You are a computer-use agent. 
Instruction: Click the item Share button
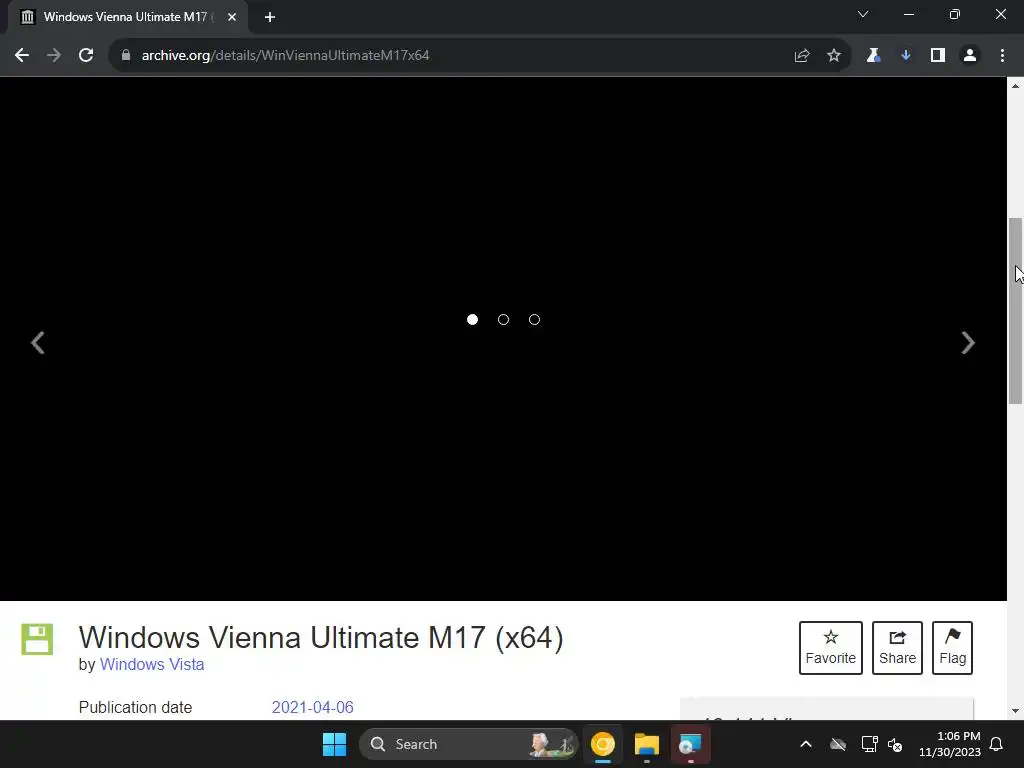(897, 648)
